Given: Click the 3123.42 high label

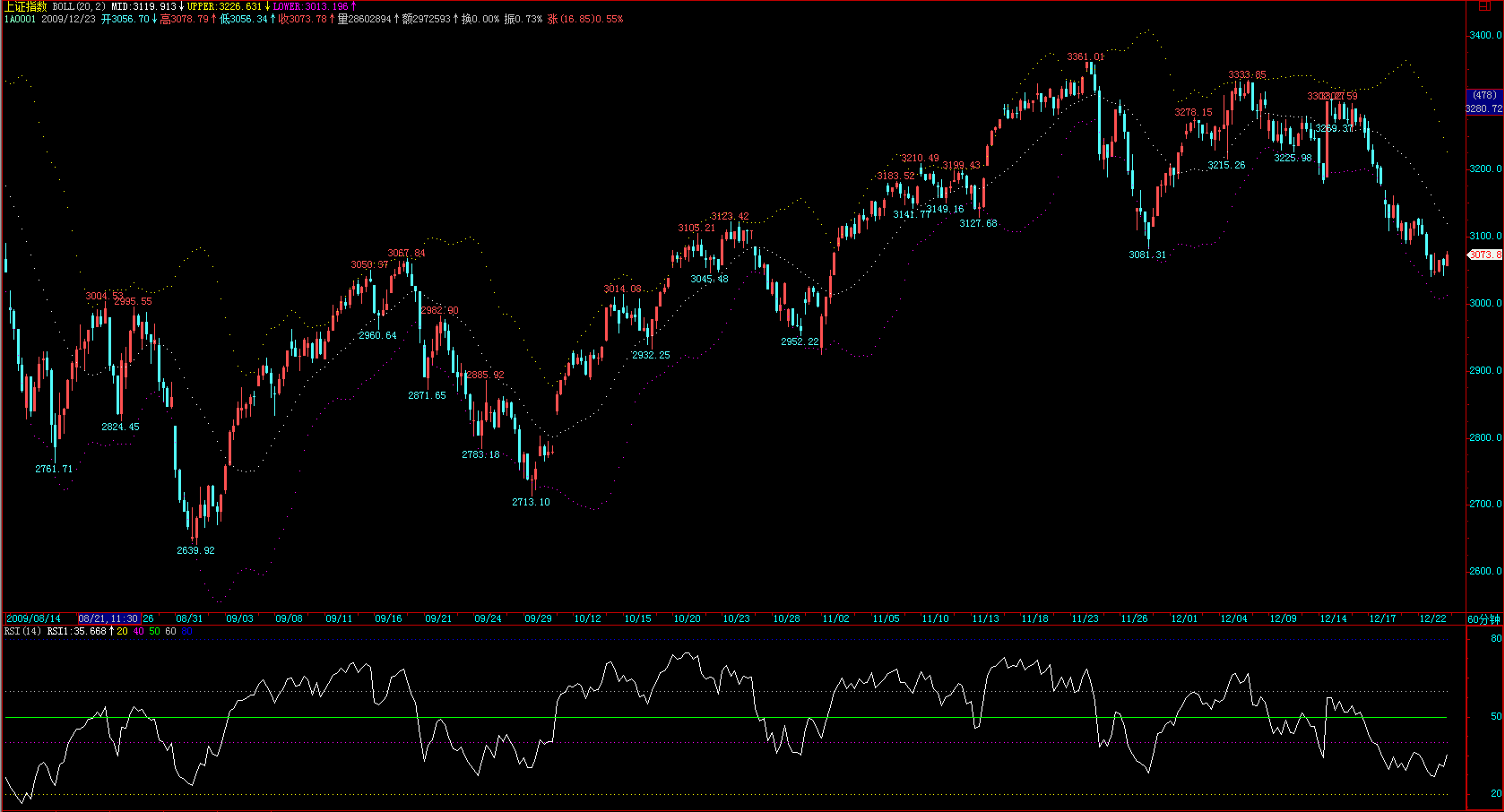Looking at the screenshot, I should point(730,216).
